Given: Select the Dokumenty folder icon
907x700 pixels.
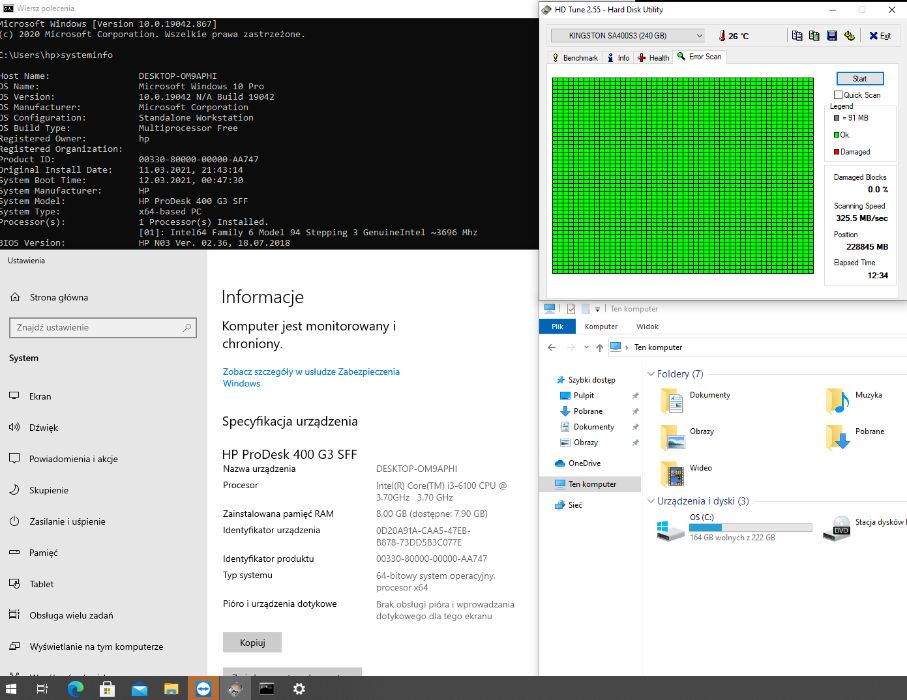Looking at the screenshot, I should point(672,400).
